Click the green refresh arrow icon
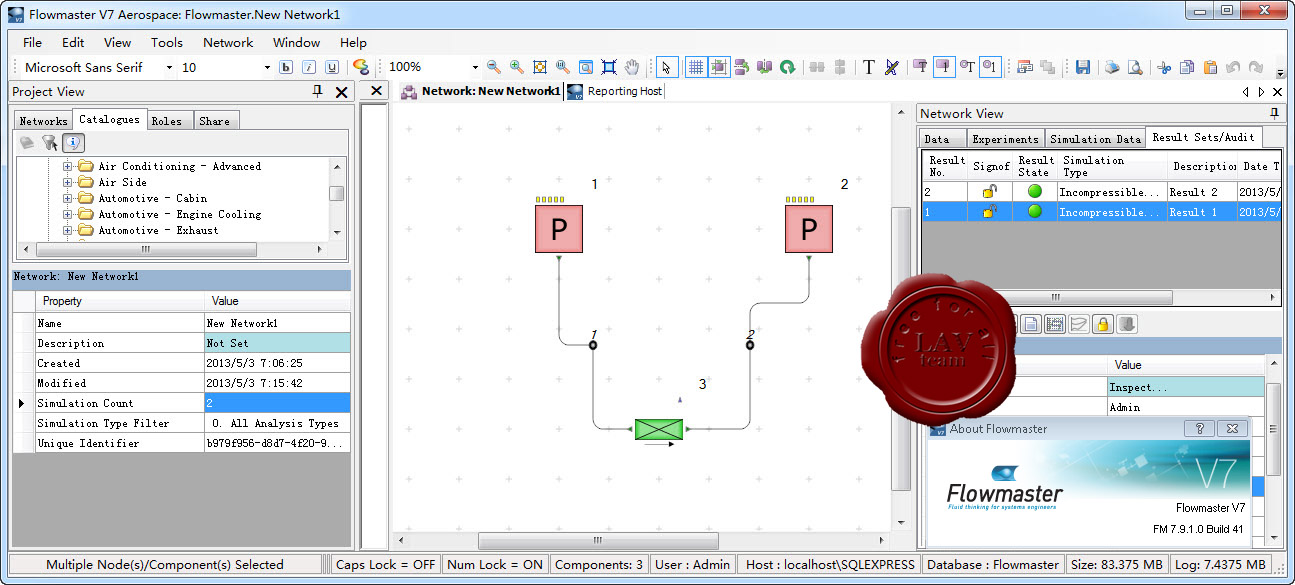The height and width of the screenshot is (585, 1295). click(x=788, y=67)
